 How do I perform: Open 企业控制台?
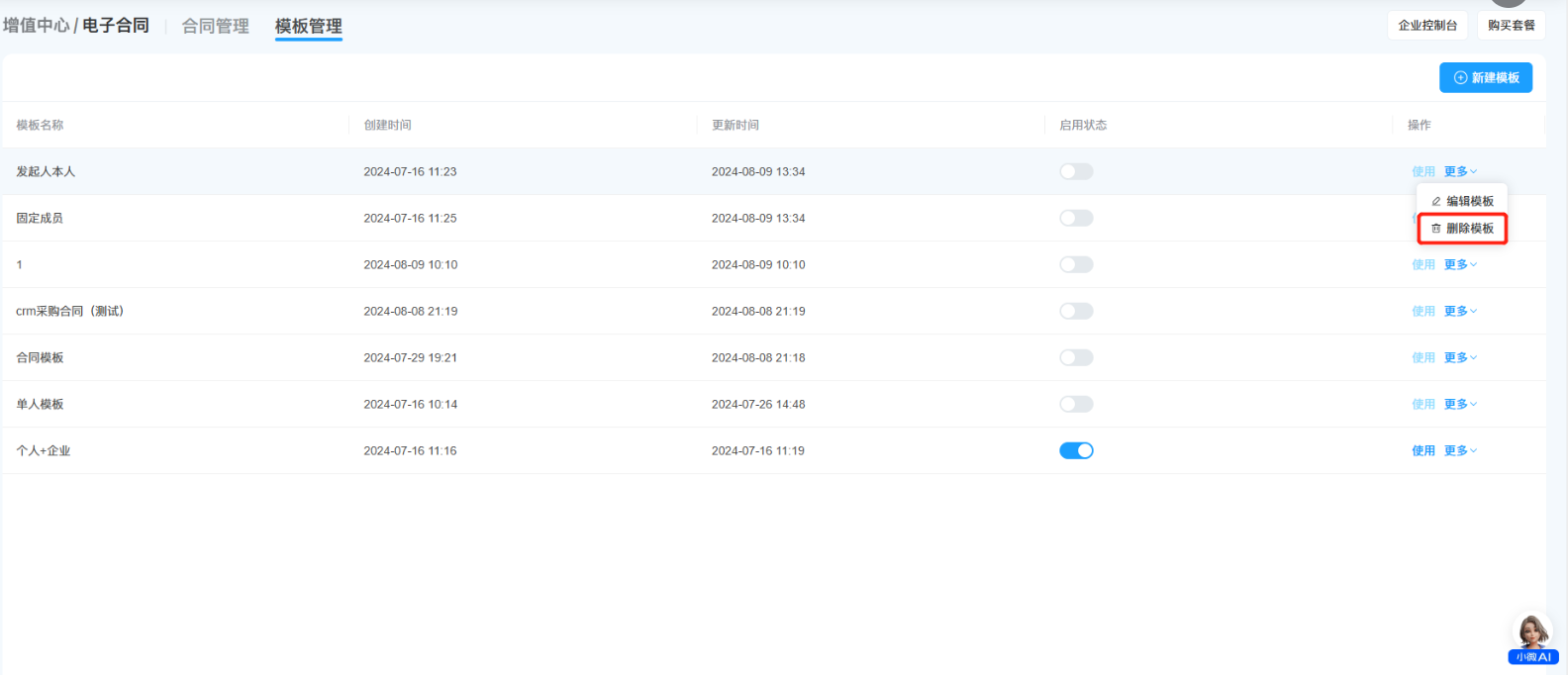[x=1427, y=25]
